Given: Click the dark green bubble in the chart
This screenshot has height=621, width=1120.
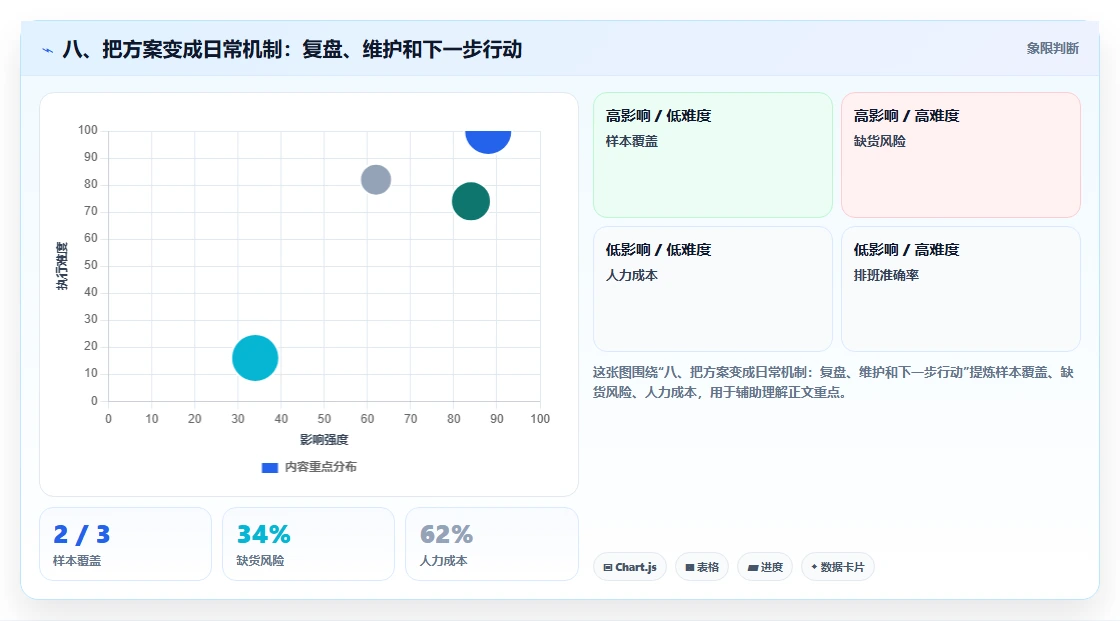Looking at the screenshot, I should [x=471, y=201].
